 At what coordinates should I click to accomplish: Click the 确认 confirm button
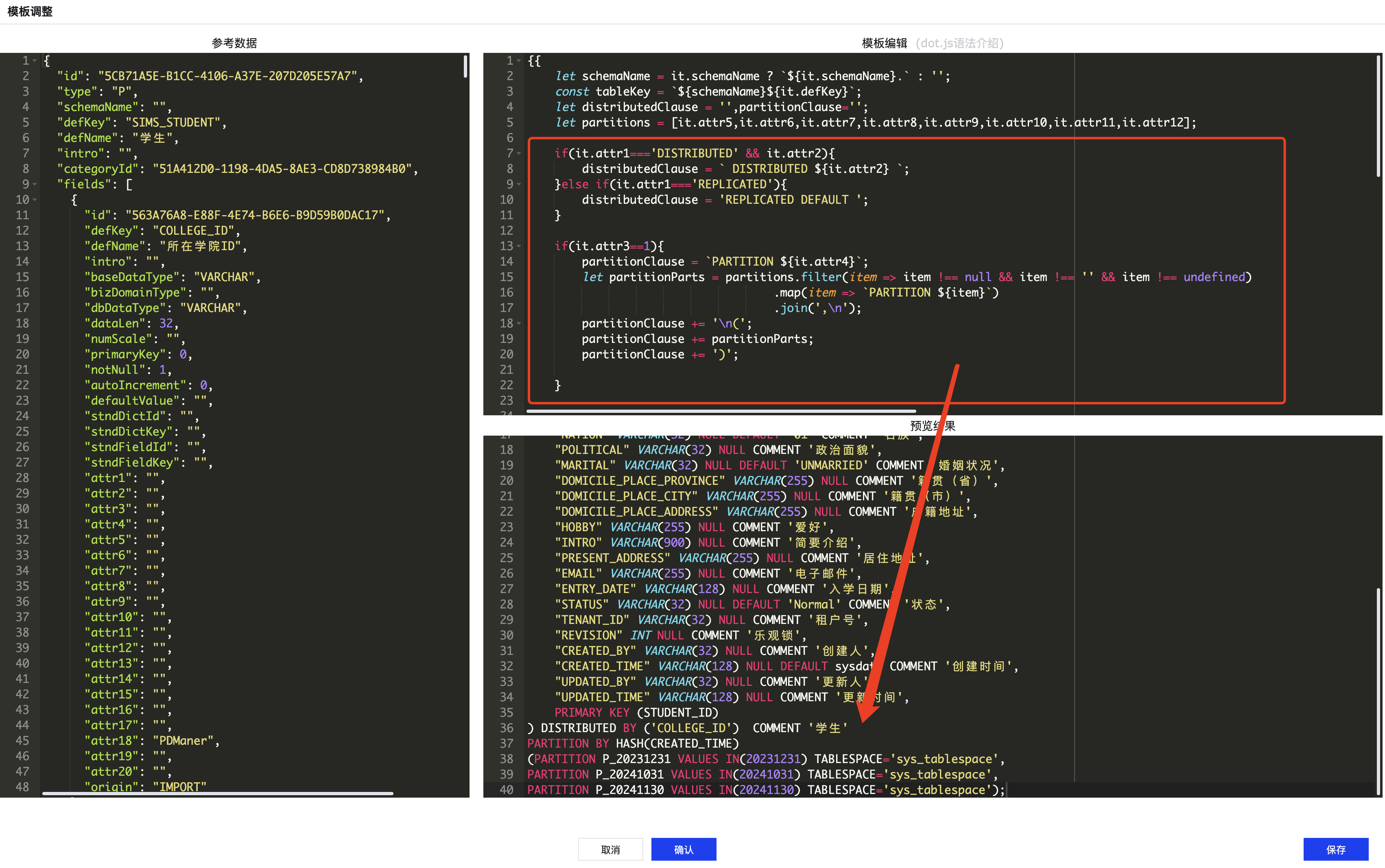[683, 849]
